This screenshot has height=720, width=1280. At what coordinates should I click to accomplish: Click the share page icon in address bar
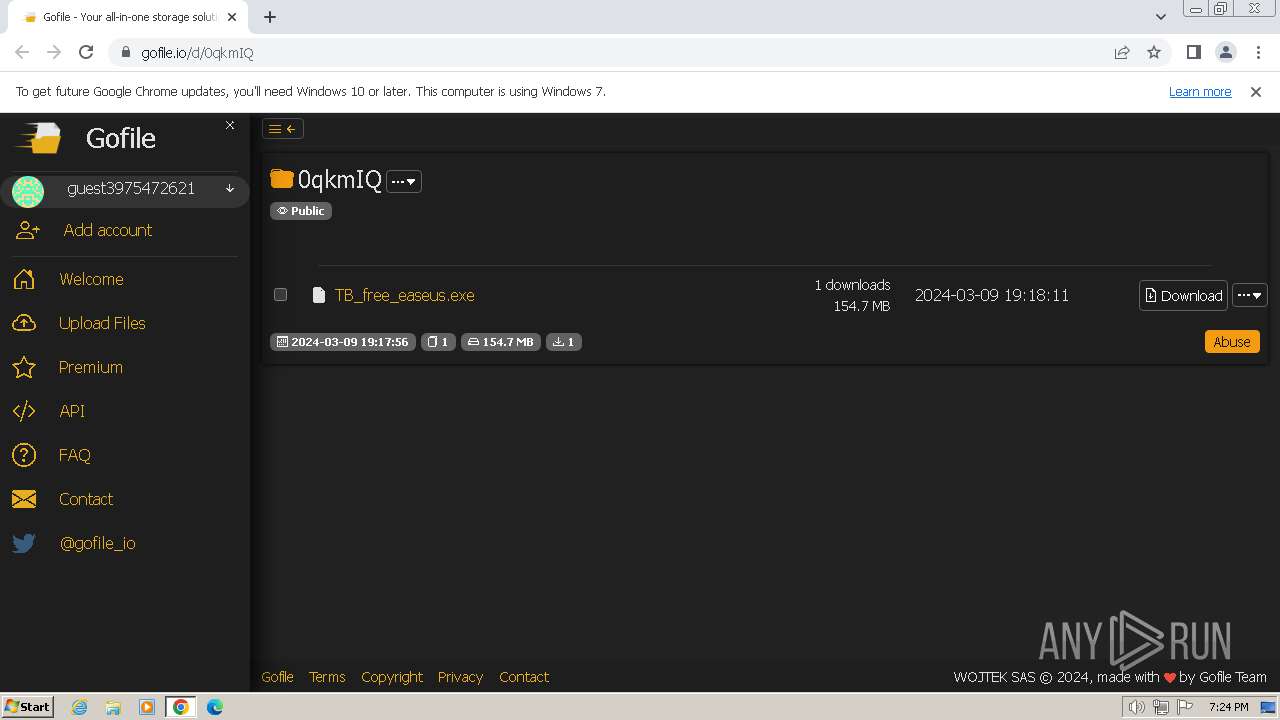[x=1122, y=53]
